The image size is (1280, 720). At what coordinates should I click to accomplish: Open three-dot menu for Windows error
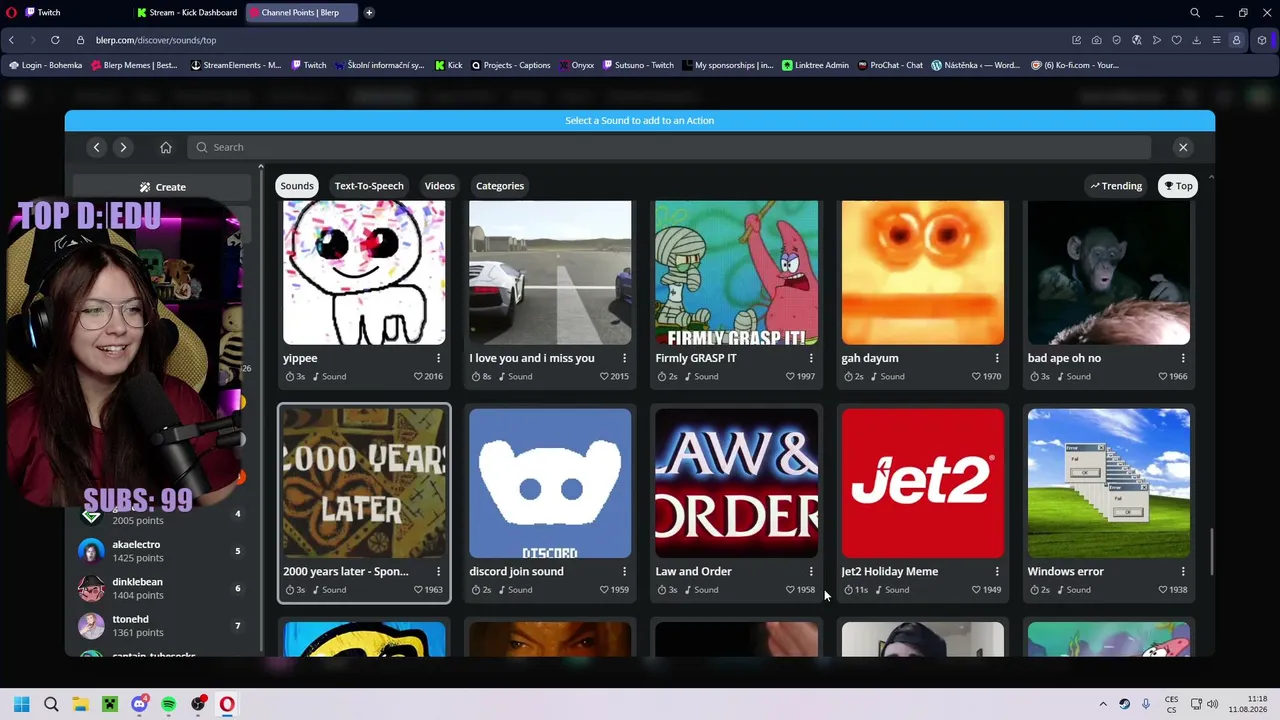click(x=1183, y=571)
